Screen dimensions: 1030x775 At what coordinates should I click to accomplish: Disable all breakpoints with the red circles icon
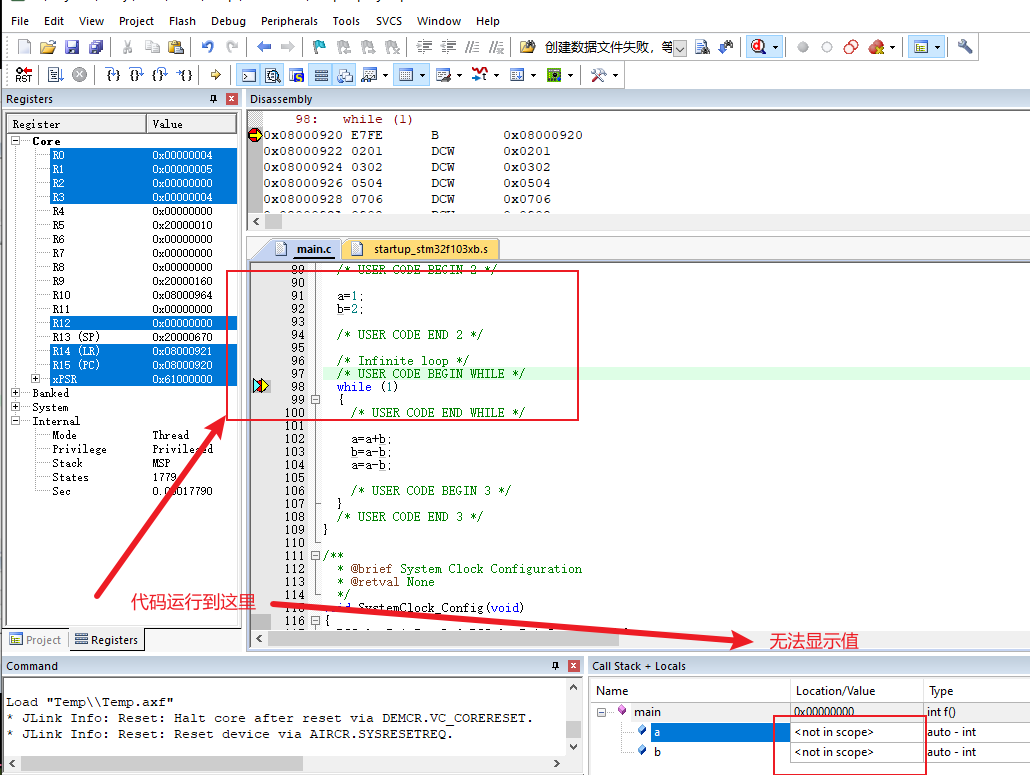coord(851,47)
